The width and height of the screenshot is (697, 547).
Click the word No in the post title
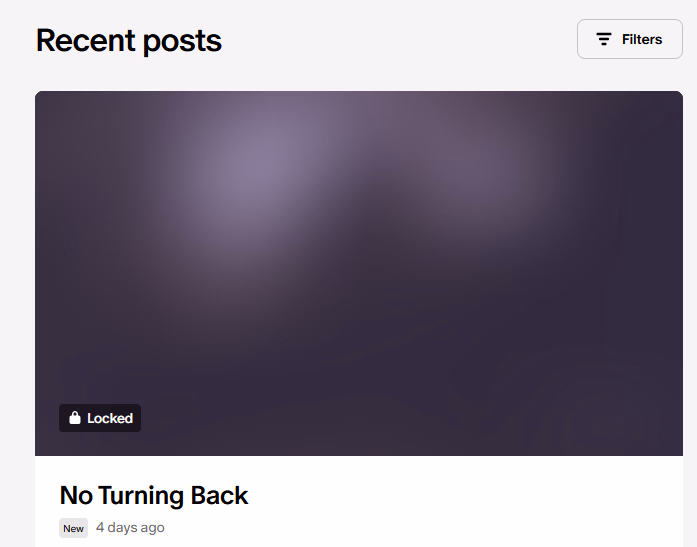tap(76, 495)
